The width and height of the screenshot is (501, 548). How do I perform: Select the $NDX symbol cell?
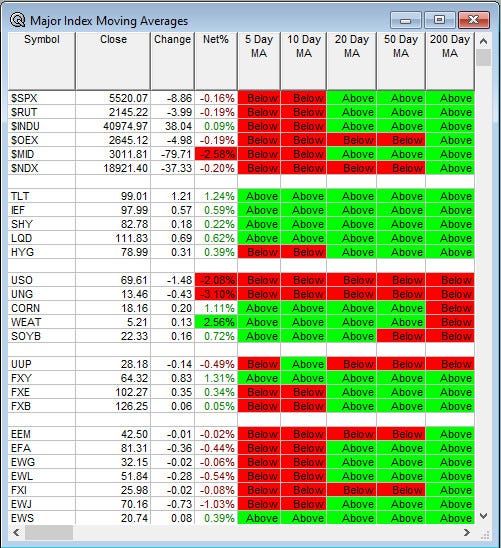point(42,168)
